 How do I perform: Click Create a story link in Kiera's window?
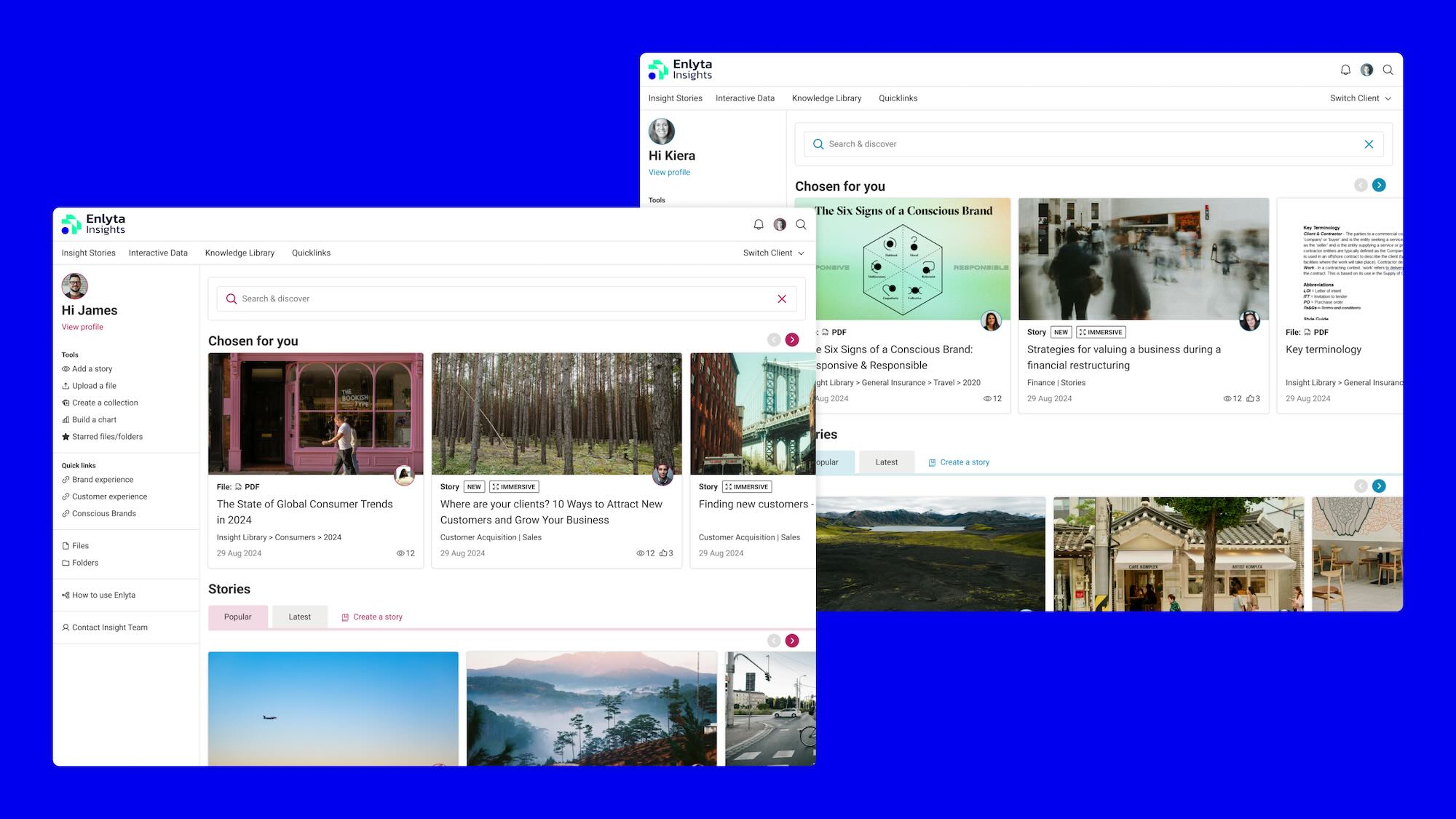click(964, 462)
